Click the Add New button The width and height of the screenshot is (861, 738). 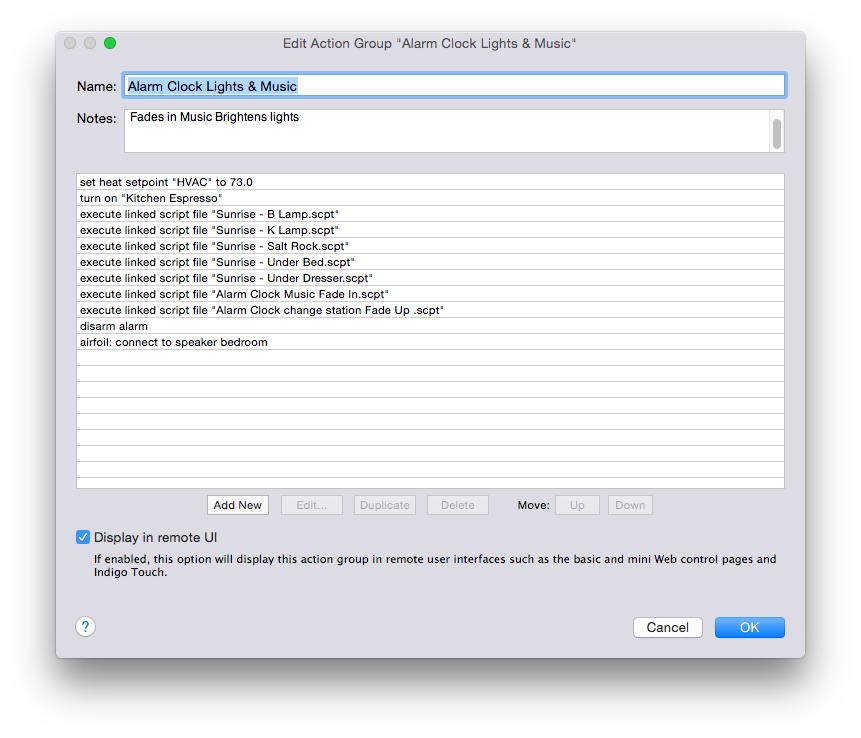238,505
